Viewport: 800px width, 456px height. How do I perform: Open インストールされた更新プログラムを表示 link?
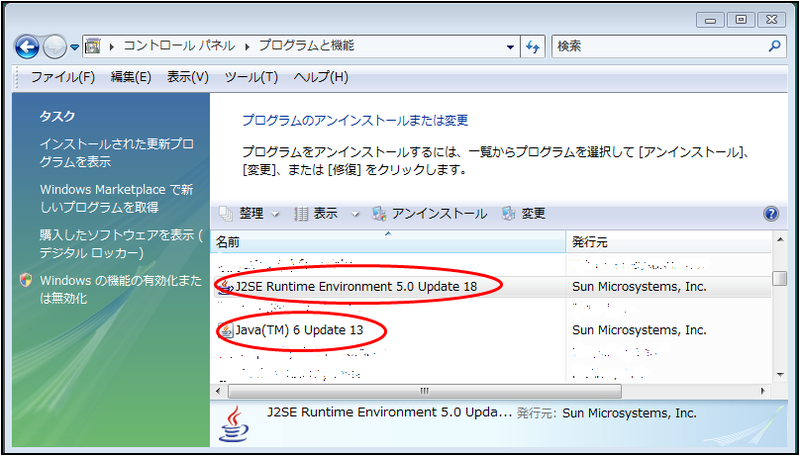pos(117,153)
